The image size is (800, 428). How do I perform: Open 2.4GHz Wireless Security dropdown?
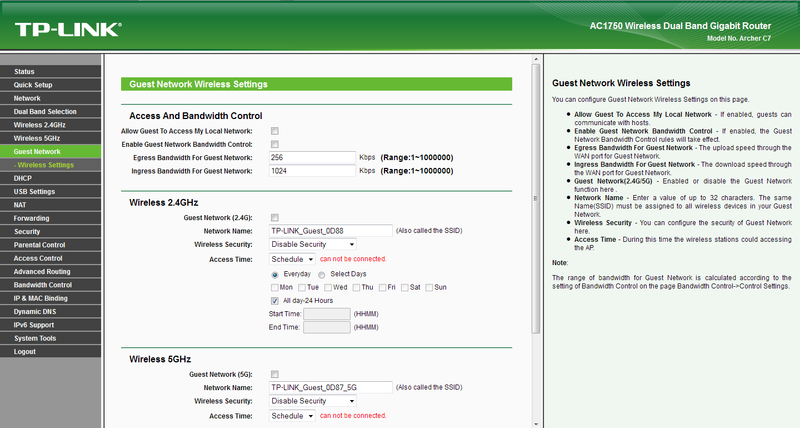pyautogui.click(x=313, y=243)
